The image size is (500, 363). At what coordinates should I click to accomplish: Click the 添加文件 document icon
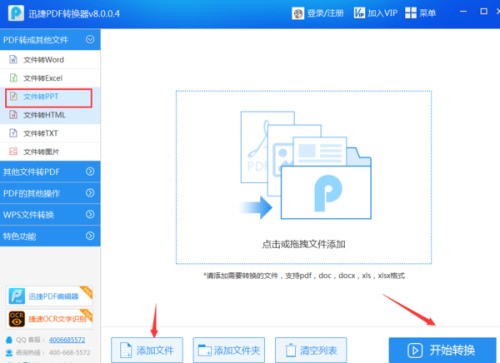(x=126, y=350)
